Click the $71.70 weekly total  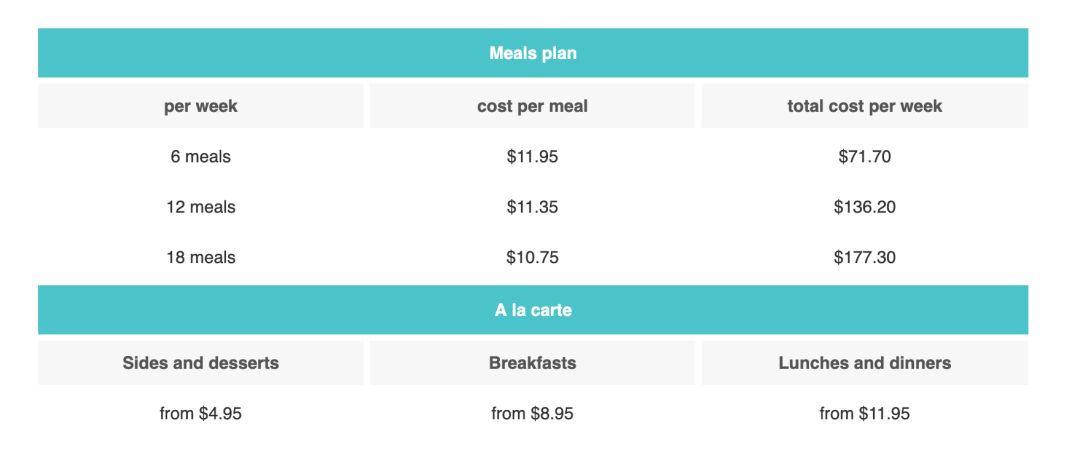pyautogui.click(x=864, y=157)
